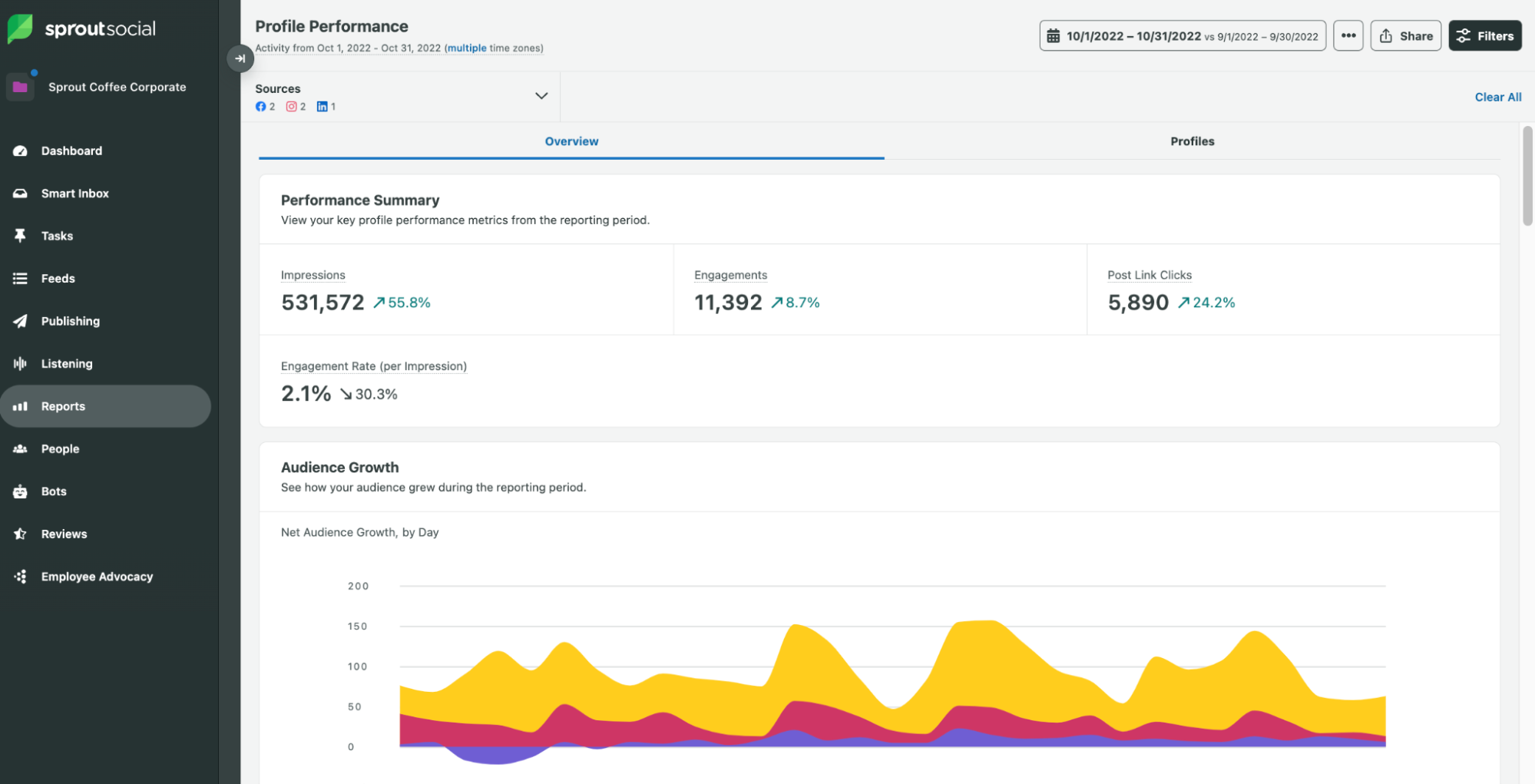Open the three-dots more options menu
Image resolution: width=1535 pixels, height=784 pixels.
tap(1348, 36)
